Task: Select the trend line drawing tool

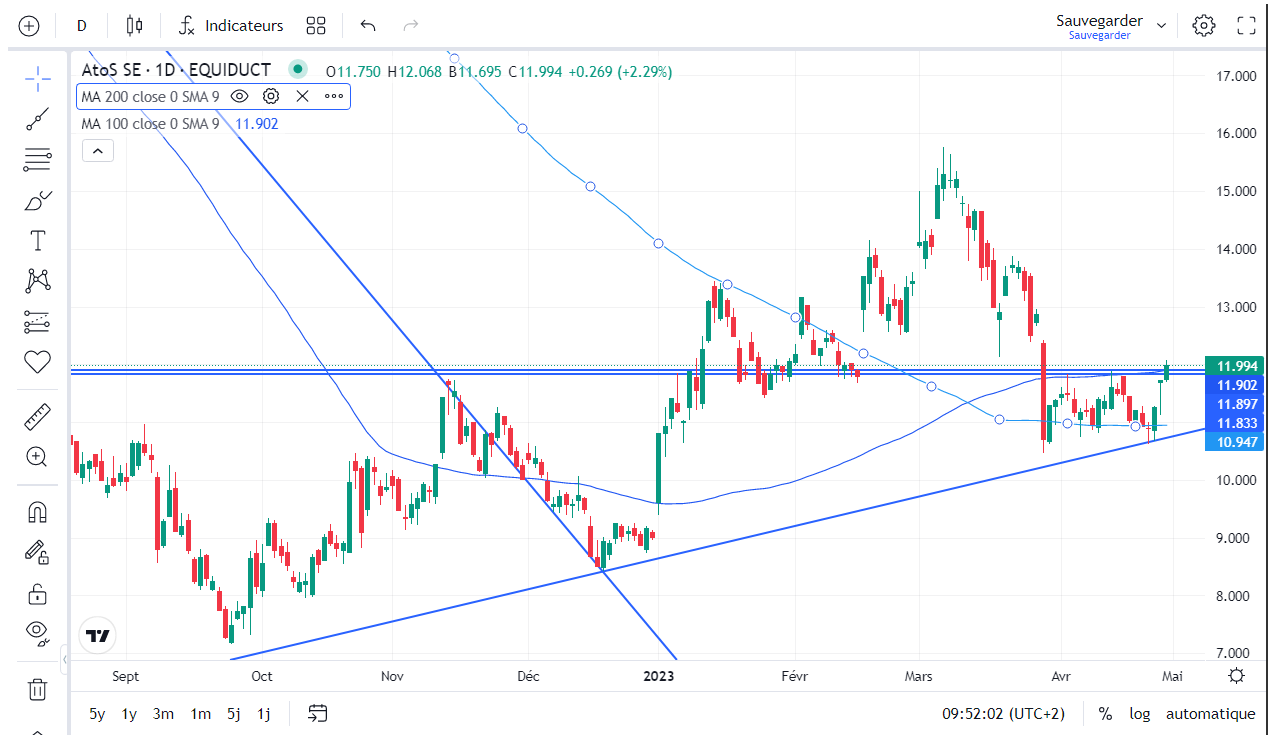Action: [37, 121]
